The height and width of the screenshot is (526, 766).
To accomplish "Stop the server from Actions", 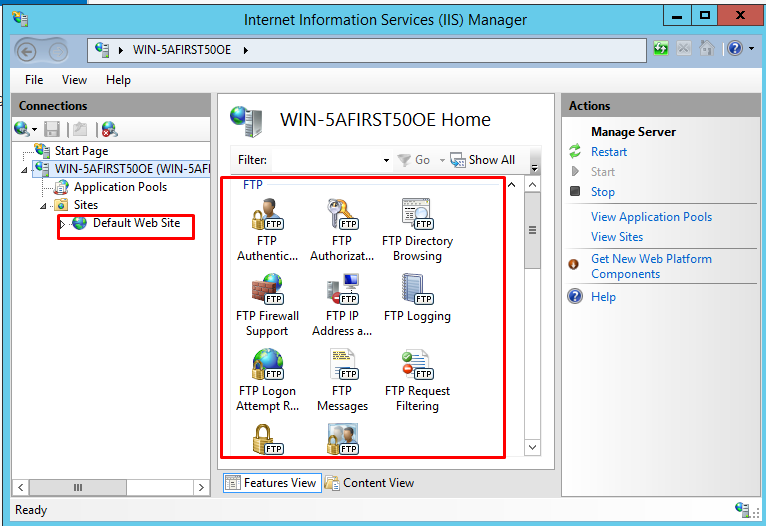I will [x=602, y=192].
